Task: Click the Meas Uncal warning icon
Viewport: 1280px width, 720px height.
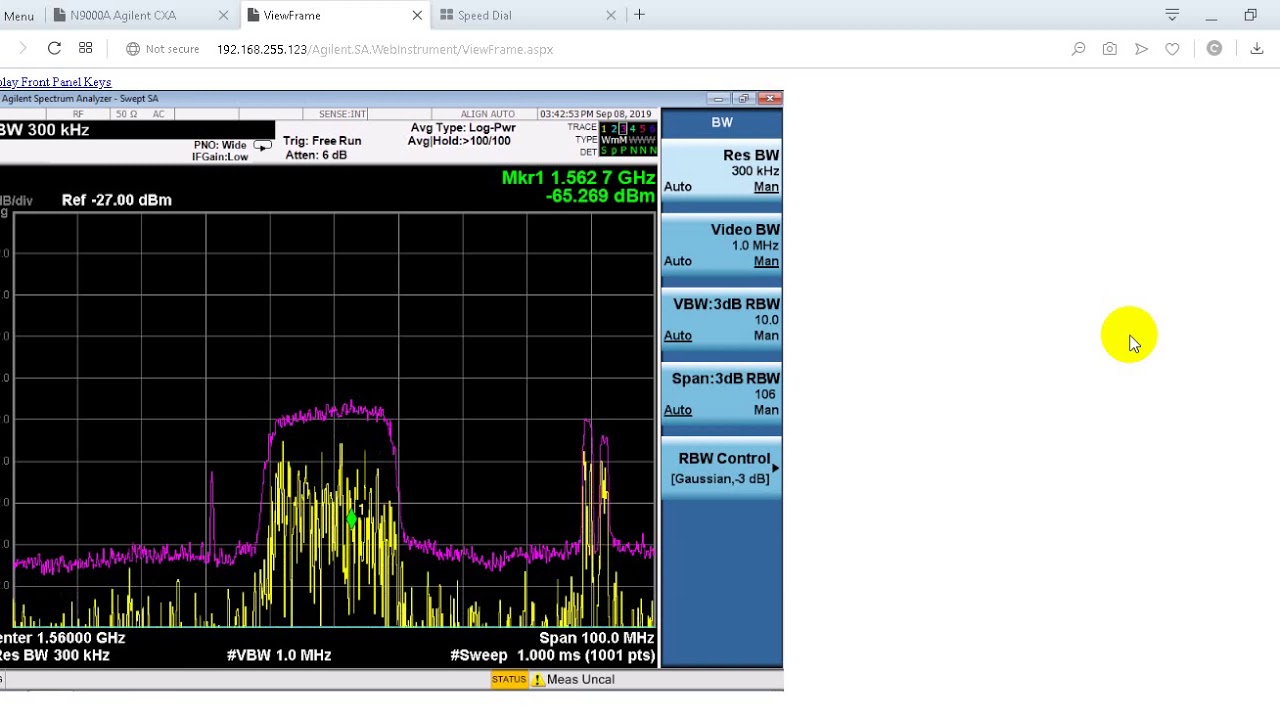Action: pos(538,680)
